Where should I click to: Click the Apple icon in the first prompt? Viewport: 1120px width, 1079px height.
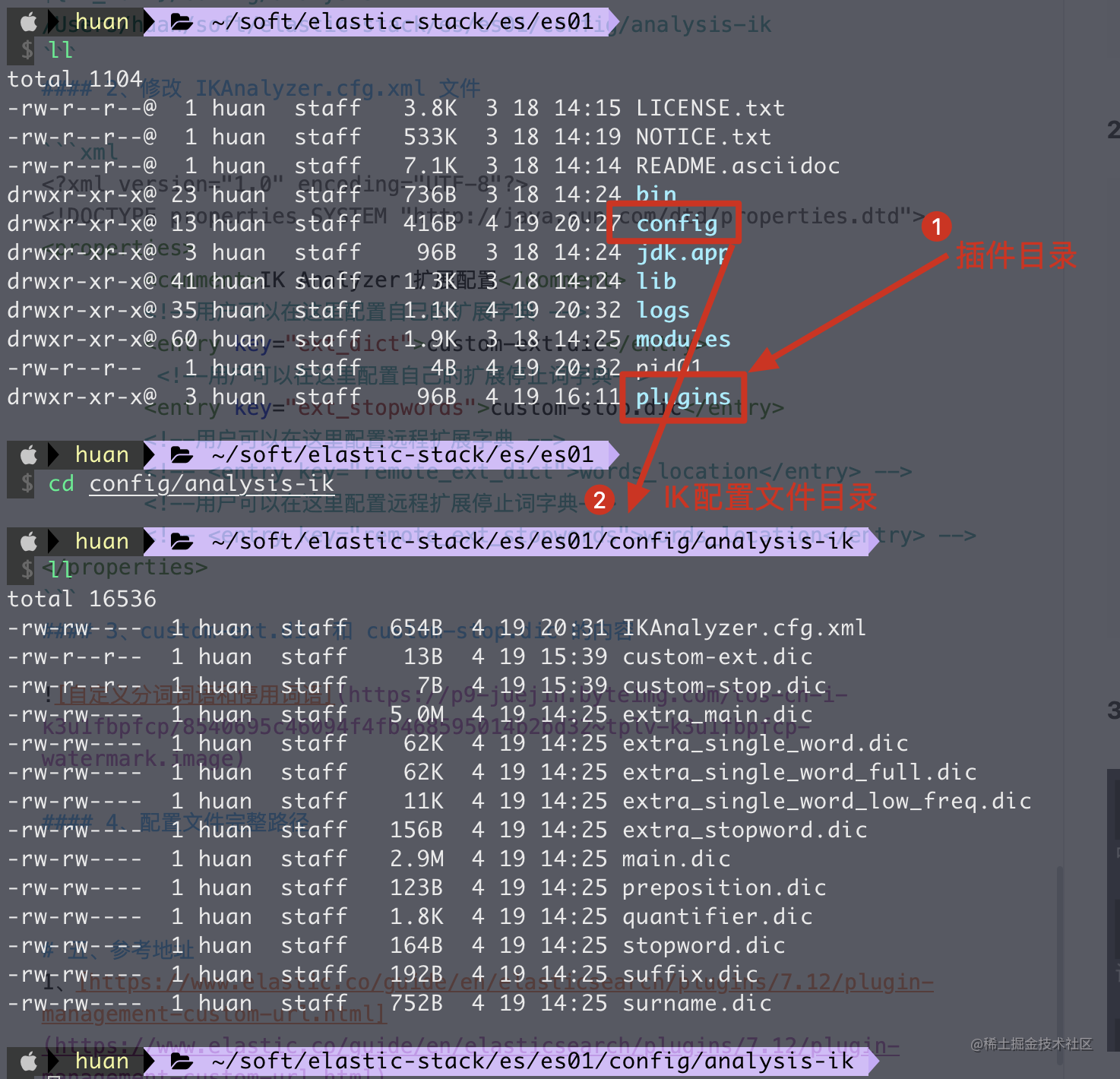28,22
